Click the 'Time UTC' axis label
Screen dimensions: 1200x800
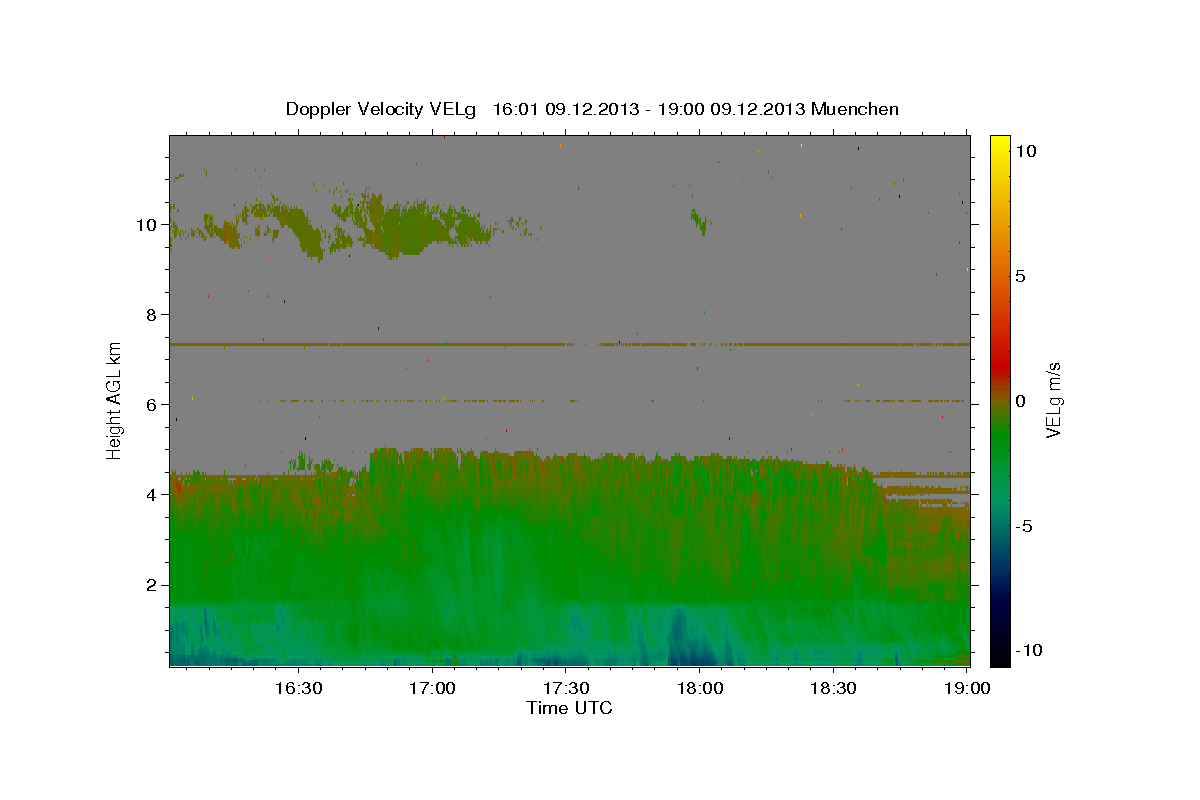569,708
